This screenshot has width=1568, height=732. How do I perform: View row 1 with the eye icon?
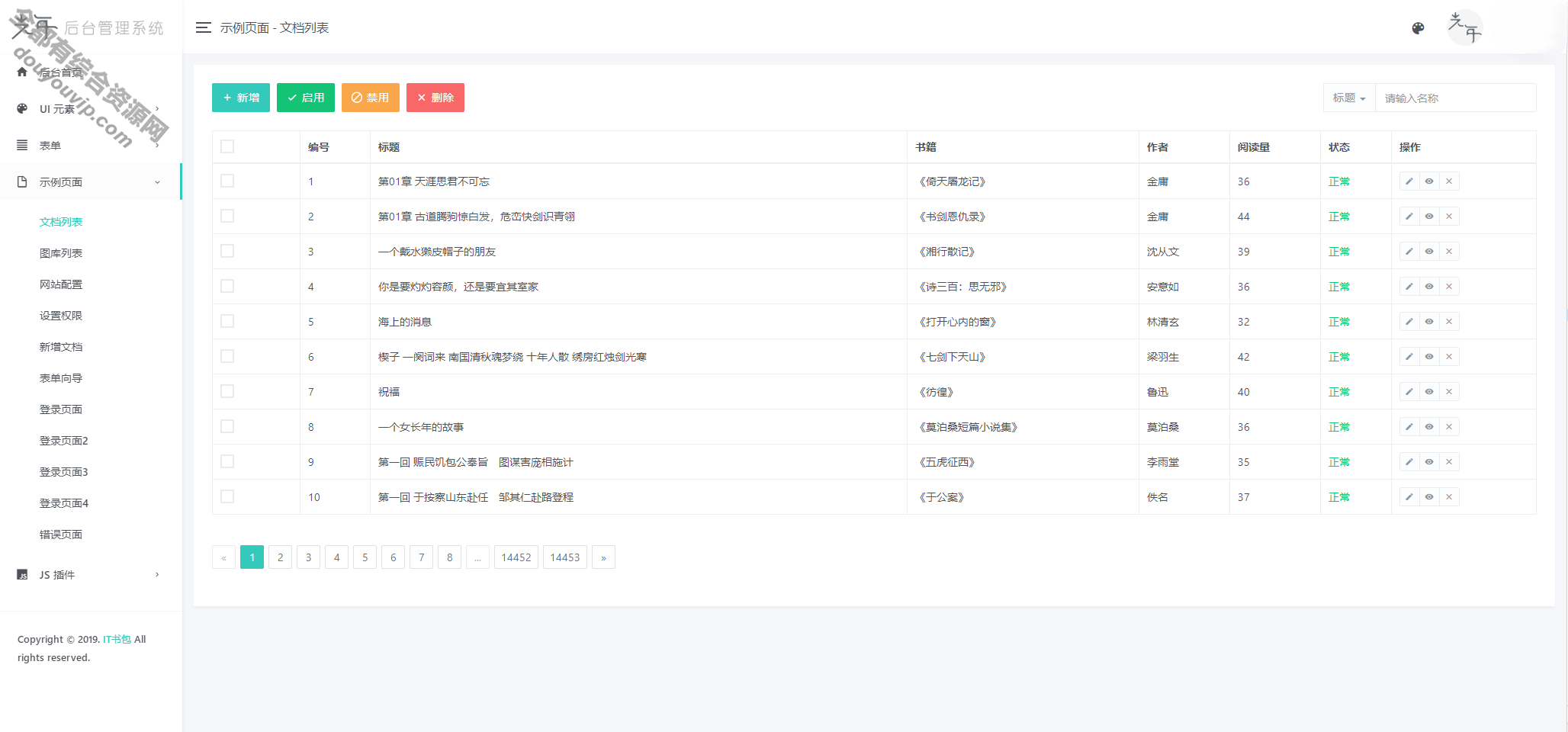pos(1429,181)
